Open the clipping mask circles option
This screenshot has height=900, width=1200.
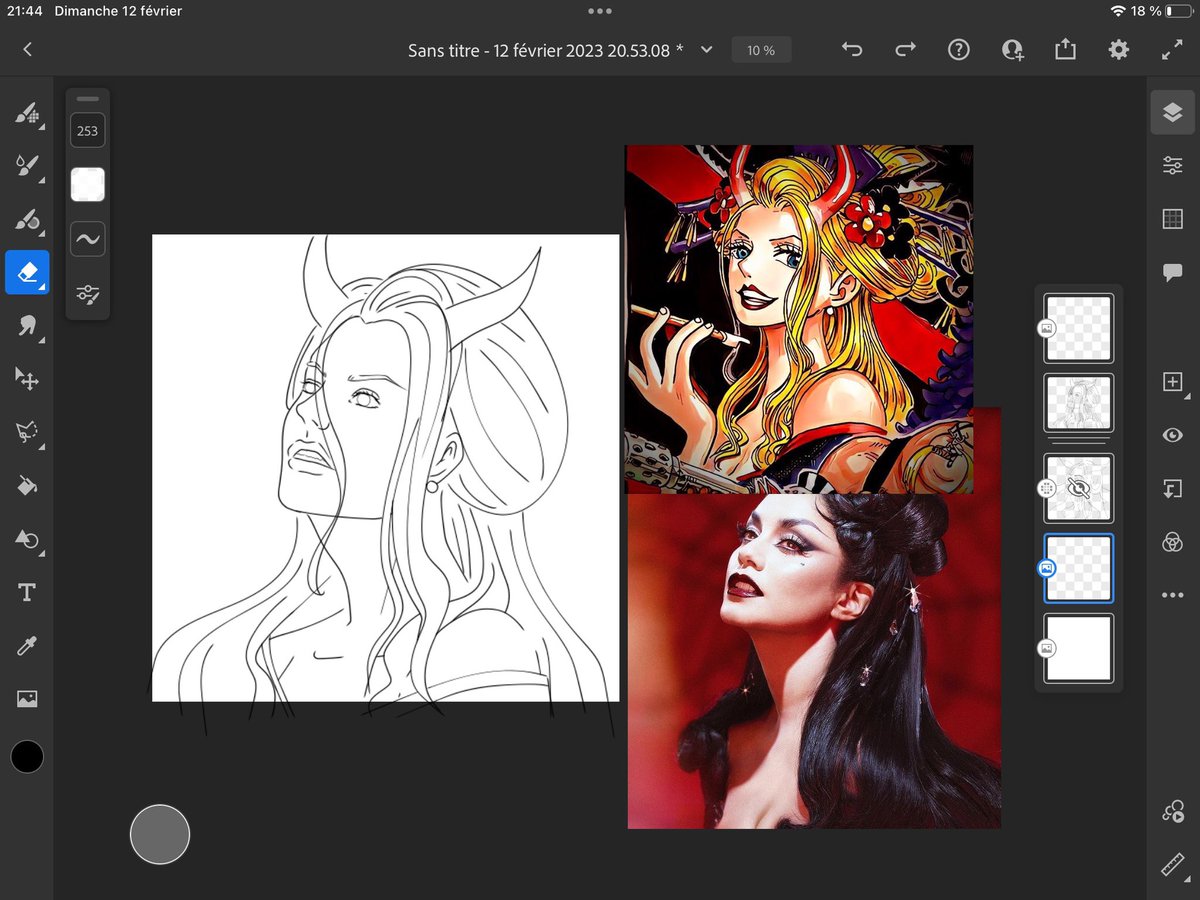(x=1173, y=542)
